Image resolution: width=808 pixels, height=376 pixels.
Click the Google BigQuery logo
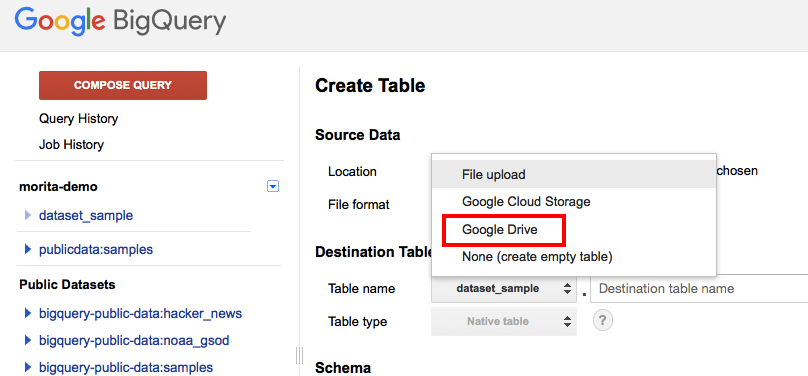click(x=120, y=22)
